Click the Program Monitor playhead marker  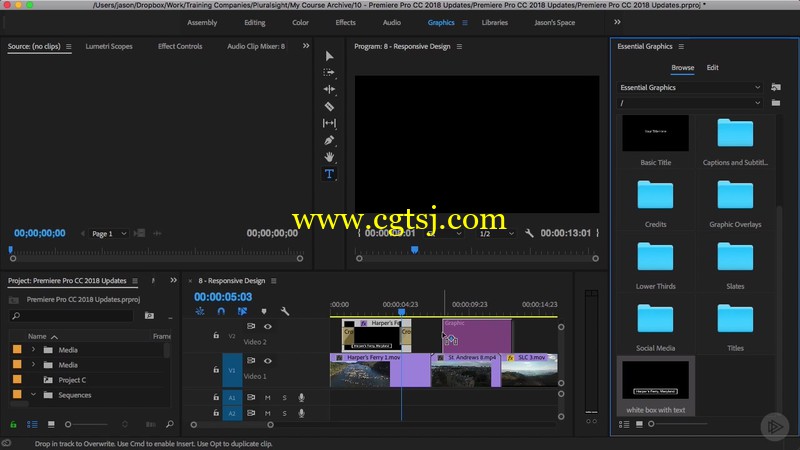tap(415, 250)
